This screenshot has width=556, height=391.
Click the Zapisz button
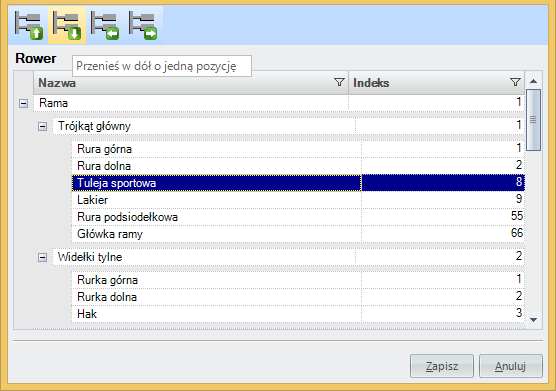pos(442,366)
